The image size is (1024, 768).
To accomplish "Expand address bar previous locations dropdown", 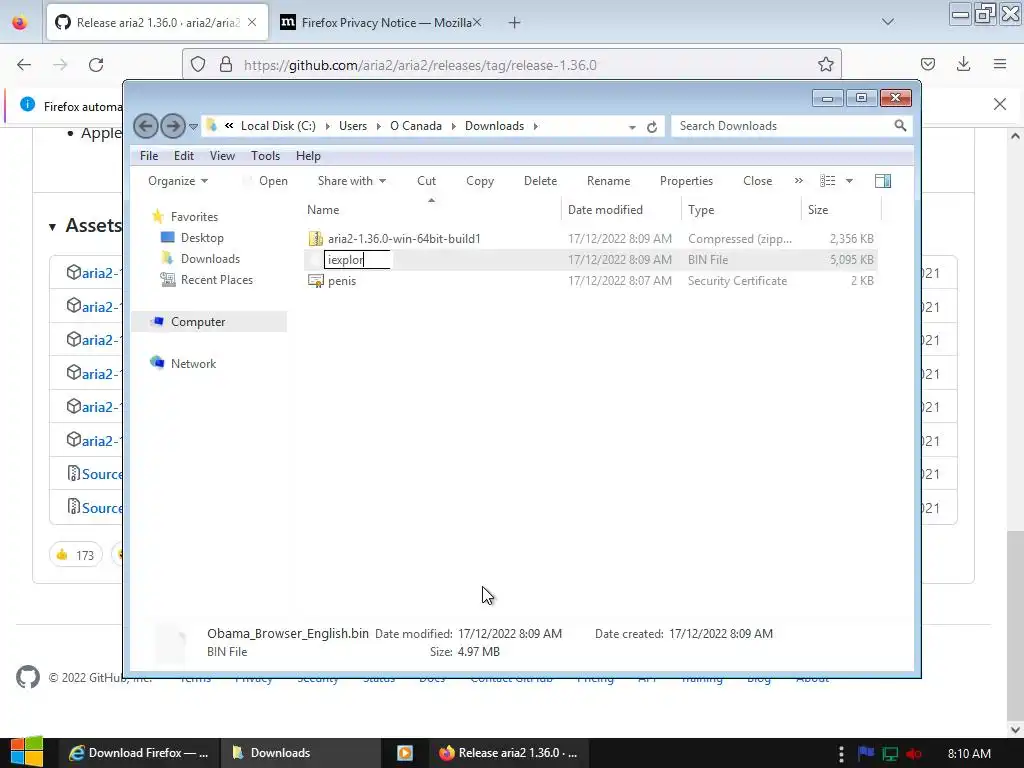I will click(632, 127).
